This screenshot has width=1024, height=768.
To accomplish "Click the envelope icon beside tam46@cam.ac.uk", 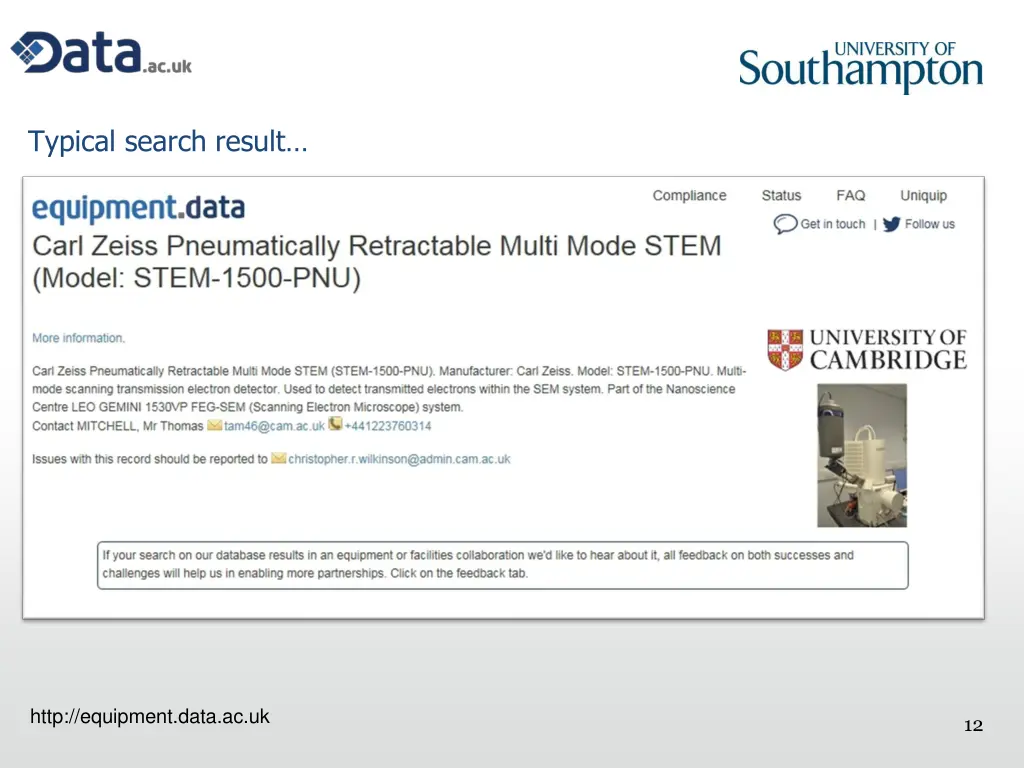I will tap(214, 425).
